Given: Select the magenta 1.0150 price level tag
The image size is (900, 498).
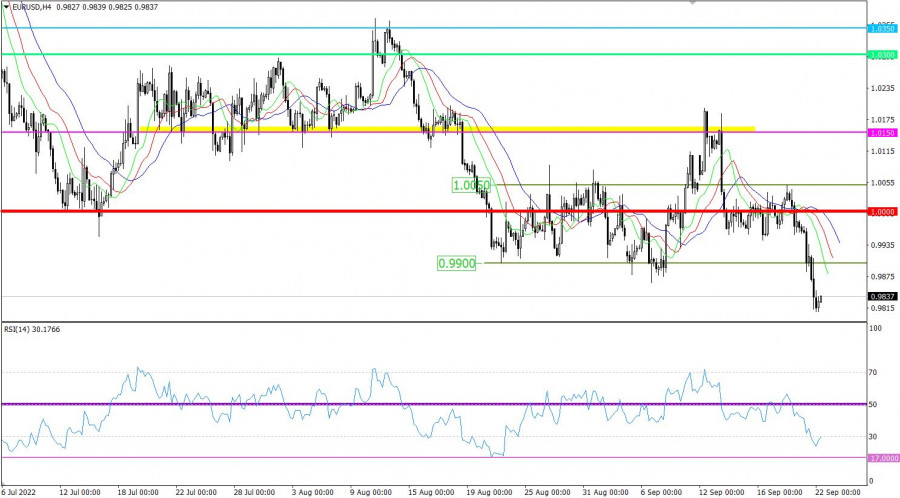Looking at the screenshot, I should 882,132.
